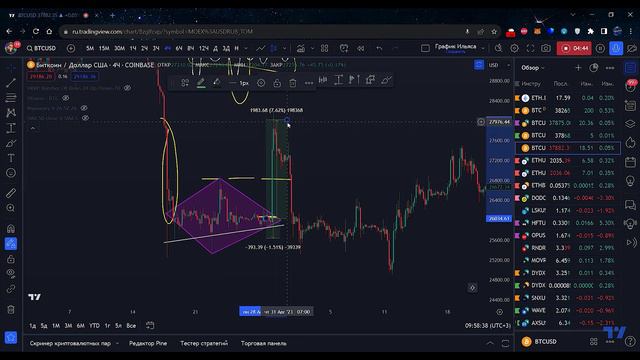This screenshot has height=360, width=640.
Task: Take a chart snapshot with camera icon
Action: [546, 48]
